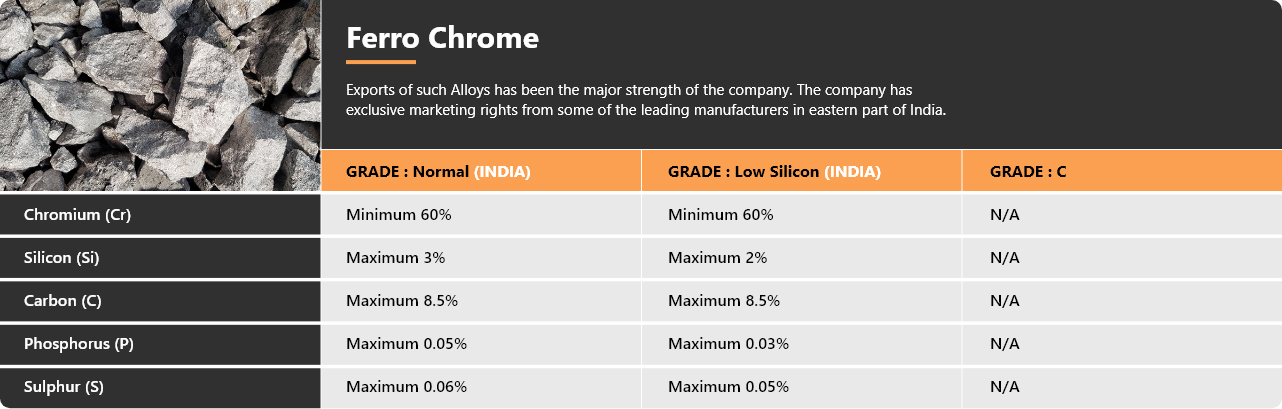Click the N/A cell in Chromium row
Viewport: 1282px width, 409px height.
tap(1122, 215)
